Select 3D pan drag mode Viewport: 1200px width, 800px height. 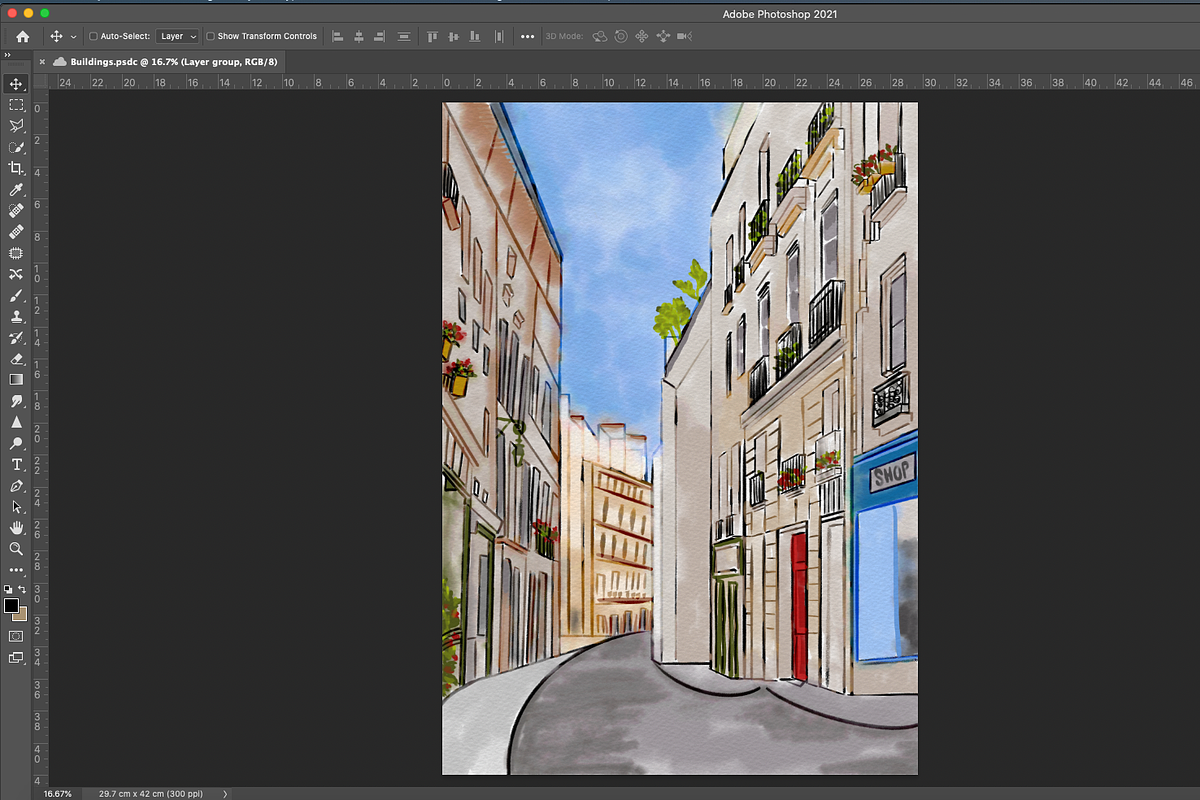pos(642,36)
